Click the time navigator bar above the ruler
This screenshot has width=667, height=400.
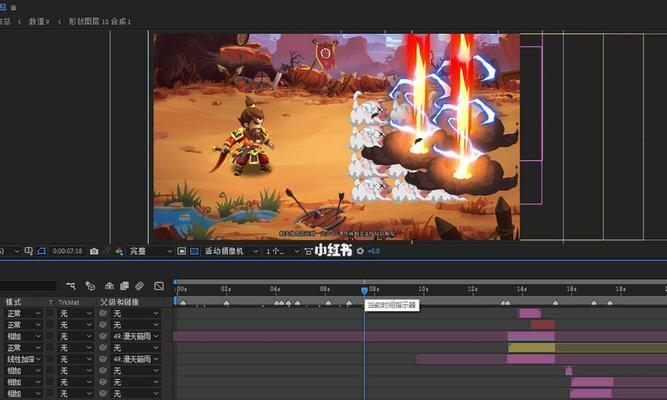[x=421, y=282]
